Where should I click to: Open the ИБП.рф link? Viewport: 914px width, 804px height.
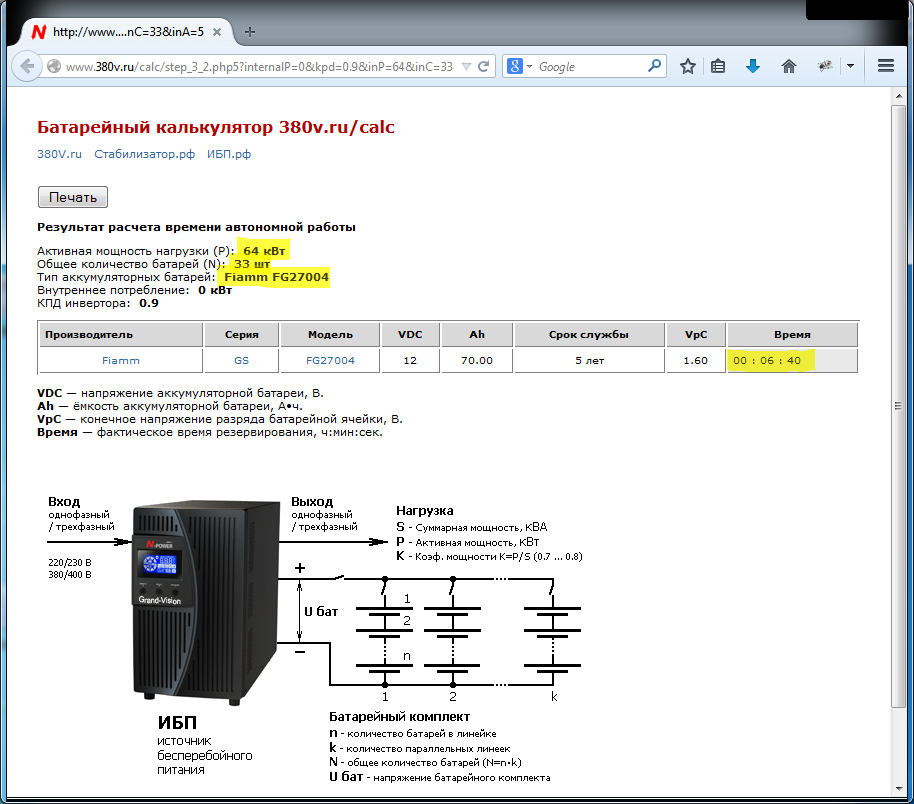pos(229,154)
